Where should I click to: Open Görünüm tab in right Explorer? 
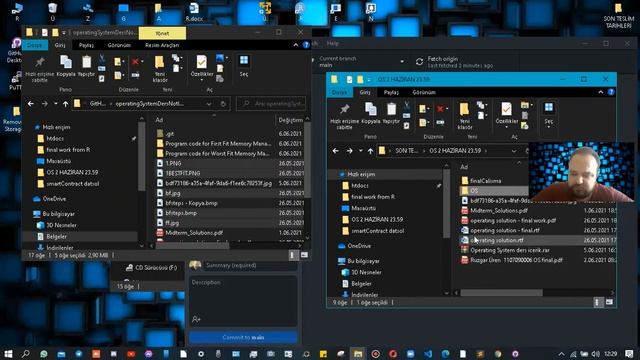[424, 93]
